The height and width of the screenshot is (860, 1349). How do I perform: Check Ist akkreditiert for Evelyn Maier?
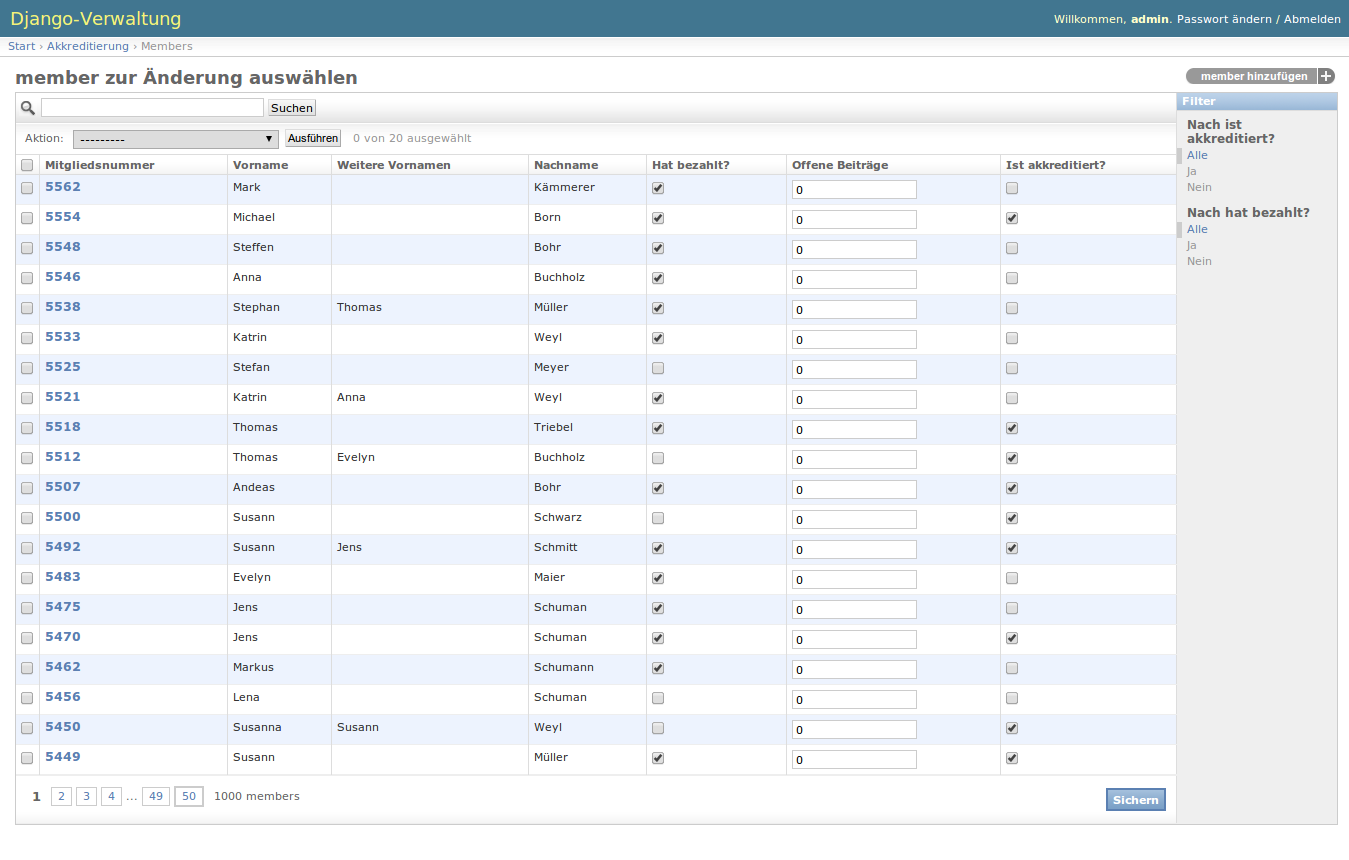point(1012,578)
